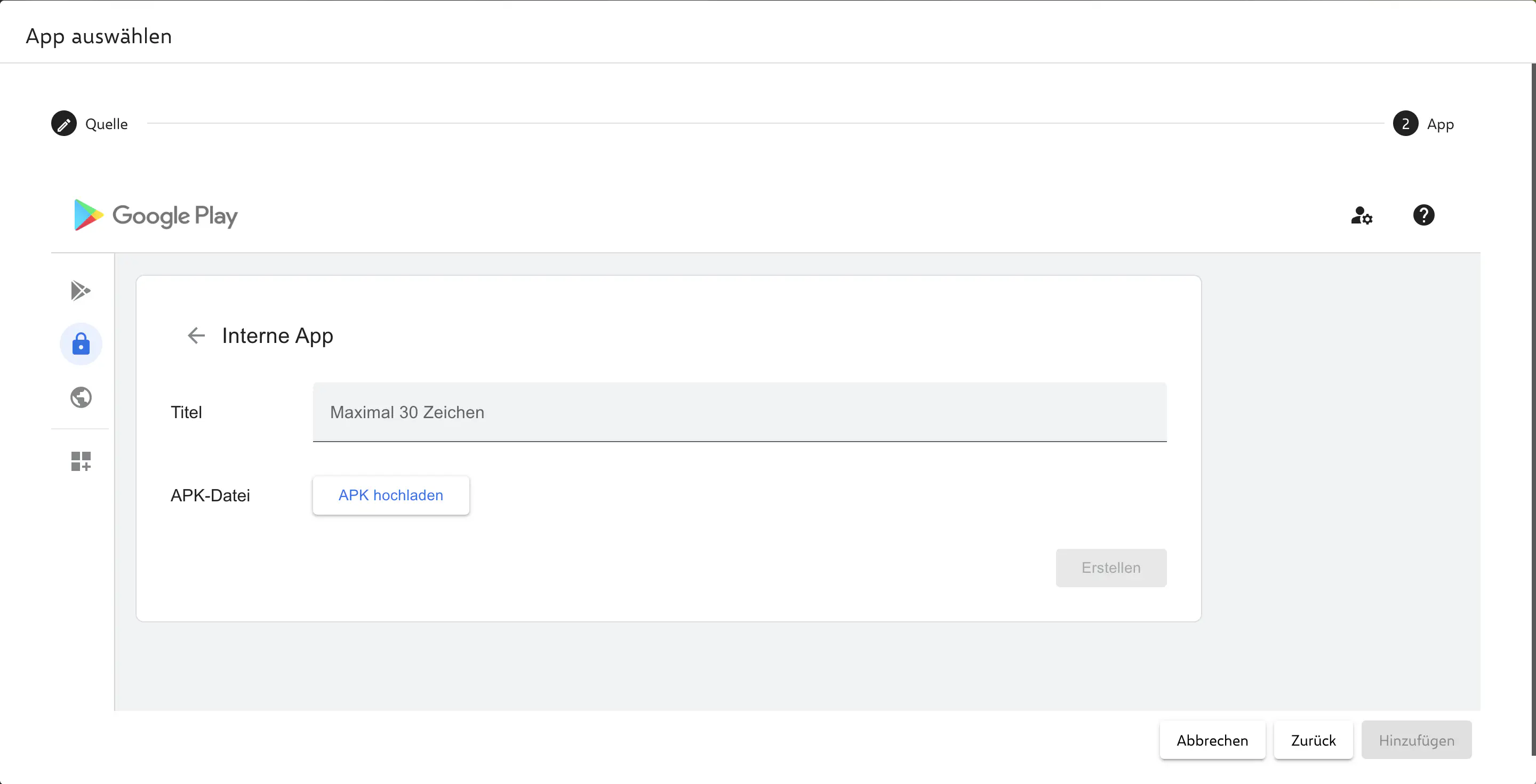1536x784 pixels.
Task: Select the Quelle step label
Action: point(106,124)
